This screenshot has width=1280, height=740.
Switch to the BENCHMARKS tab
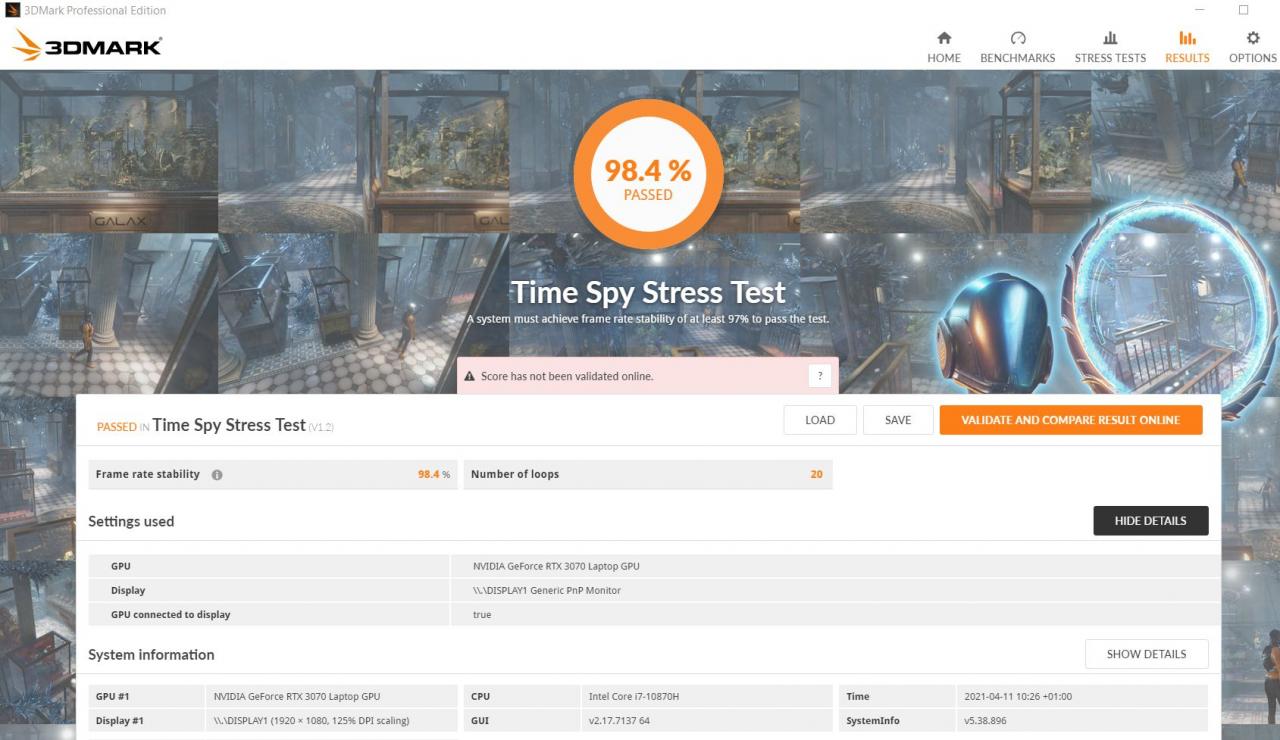point(1017,45)
